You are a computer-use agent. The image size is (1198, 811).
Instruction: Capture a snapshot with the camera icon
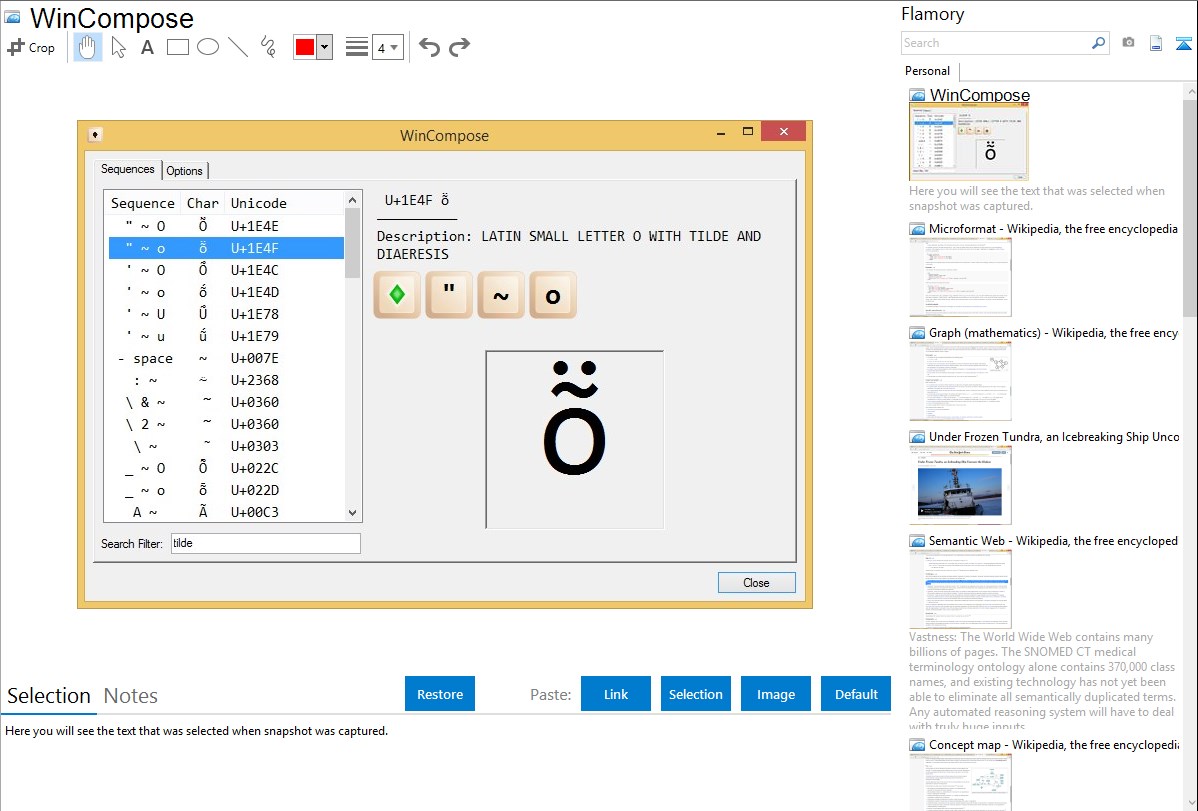(x=1128, y=43)
